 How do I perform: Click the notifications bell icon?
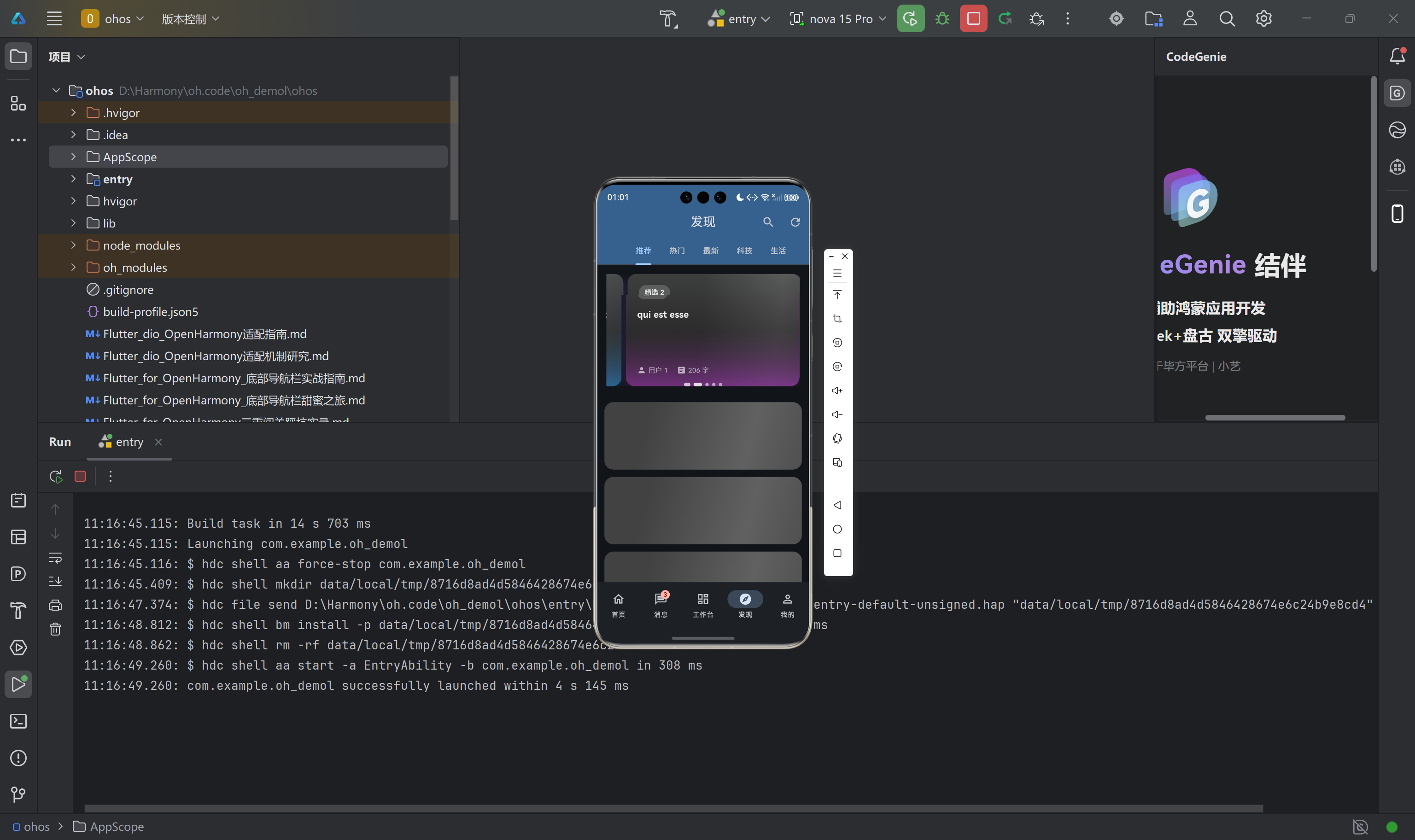[1397, 56]
